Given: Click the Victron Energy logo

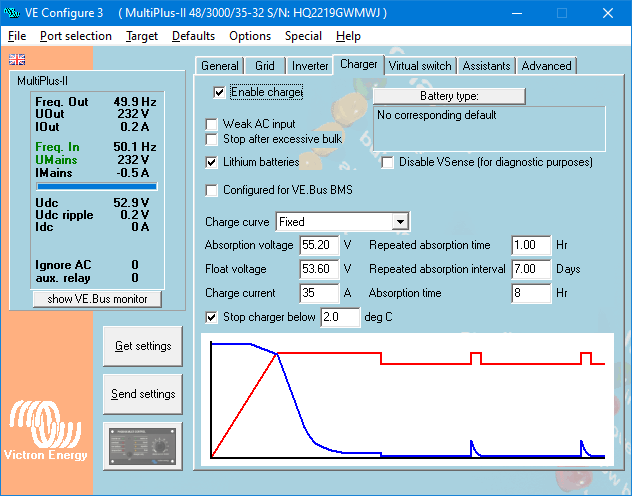Looking at the screenshot, I should click(49, 433).
